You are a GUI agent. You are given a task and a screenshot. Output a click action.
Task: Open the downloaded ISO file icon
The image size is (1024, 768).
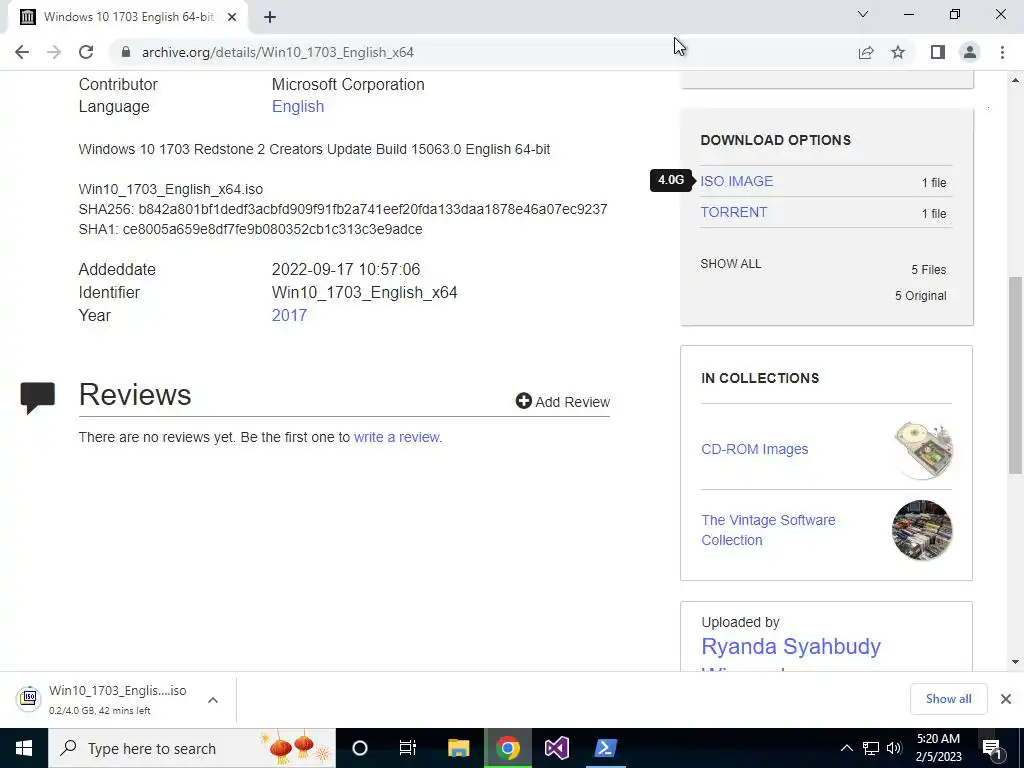pos(29,699)
